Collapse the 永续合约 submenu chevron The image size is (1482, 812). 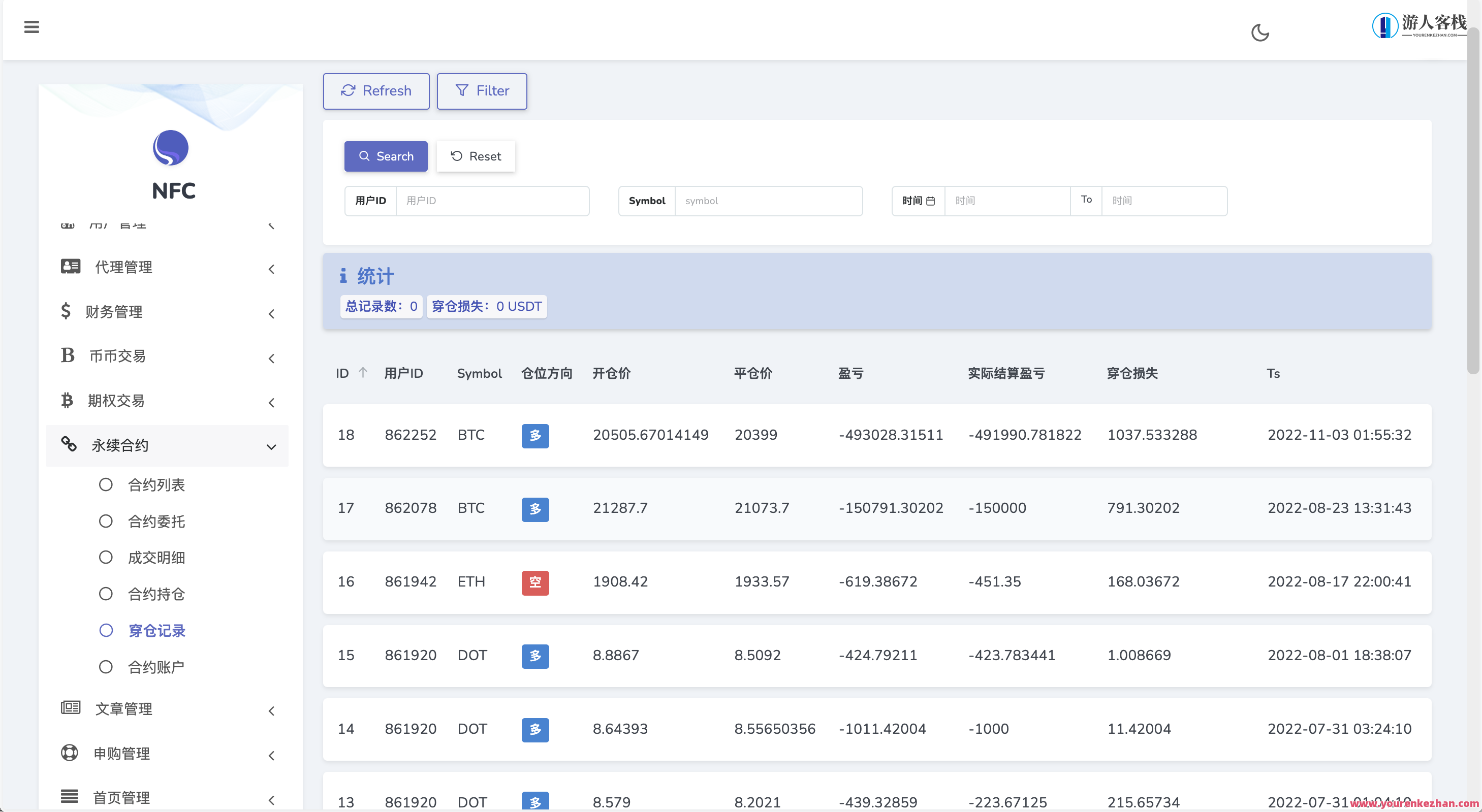click(x=271, y=447)
